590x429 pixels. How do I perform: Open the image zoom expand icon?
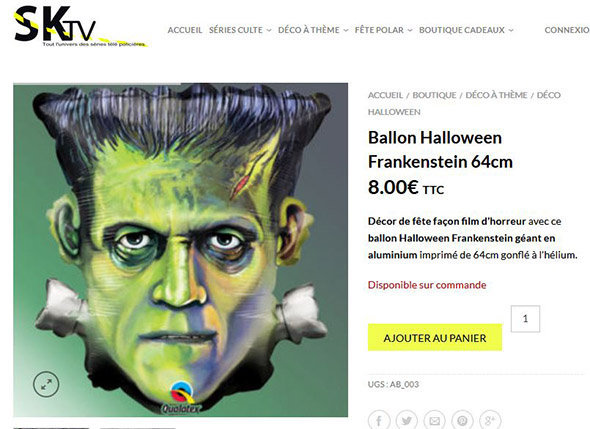click(46, 384)
